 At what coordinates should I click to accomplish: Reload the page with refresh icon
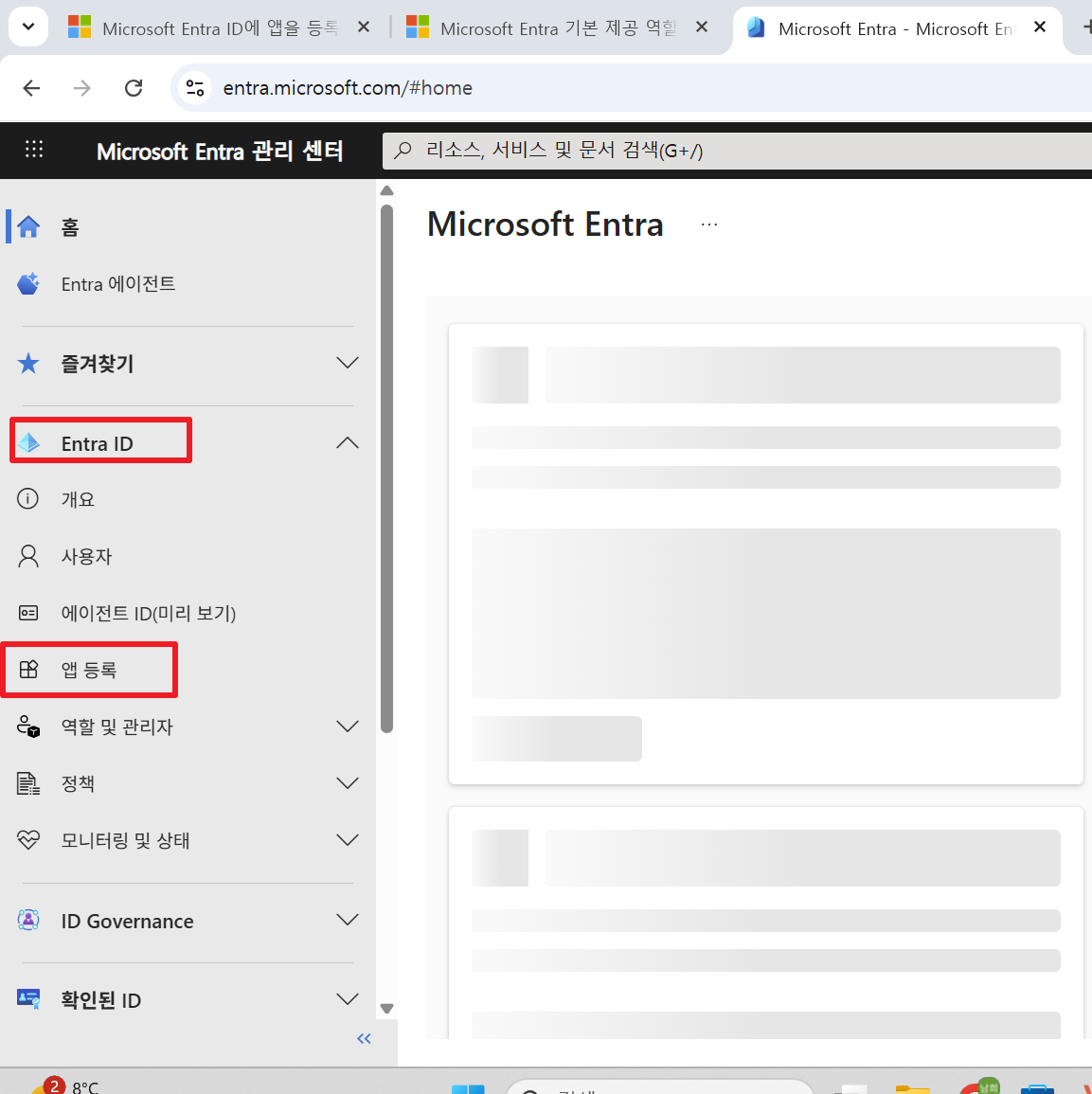(134, 88)
